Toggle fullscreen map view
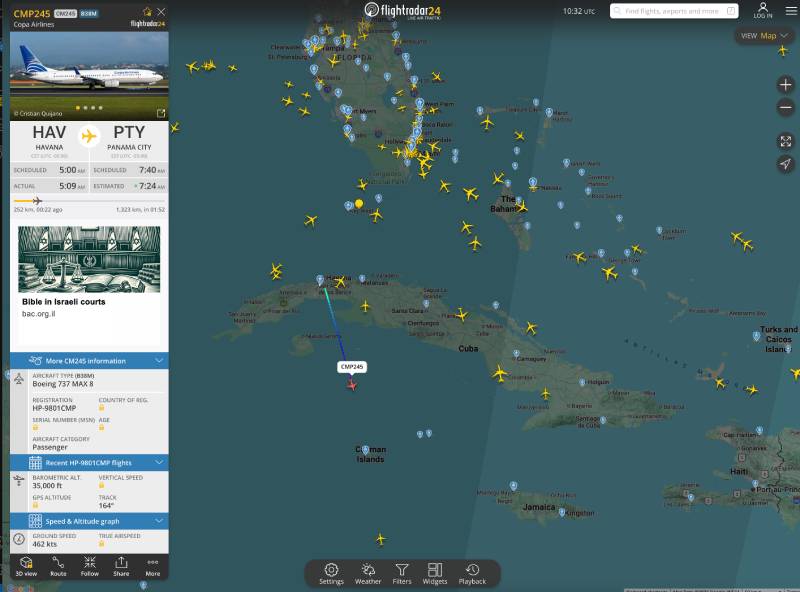This screenshot has height=592, width=800. 786,141
